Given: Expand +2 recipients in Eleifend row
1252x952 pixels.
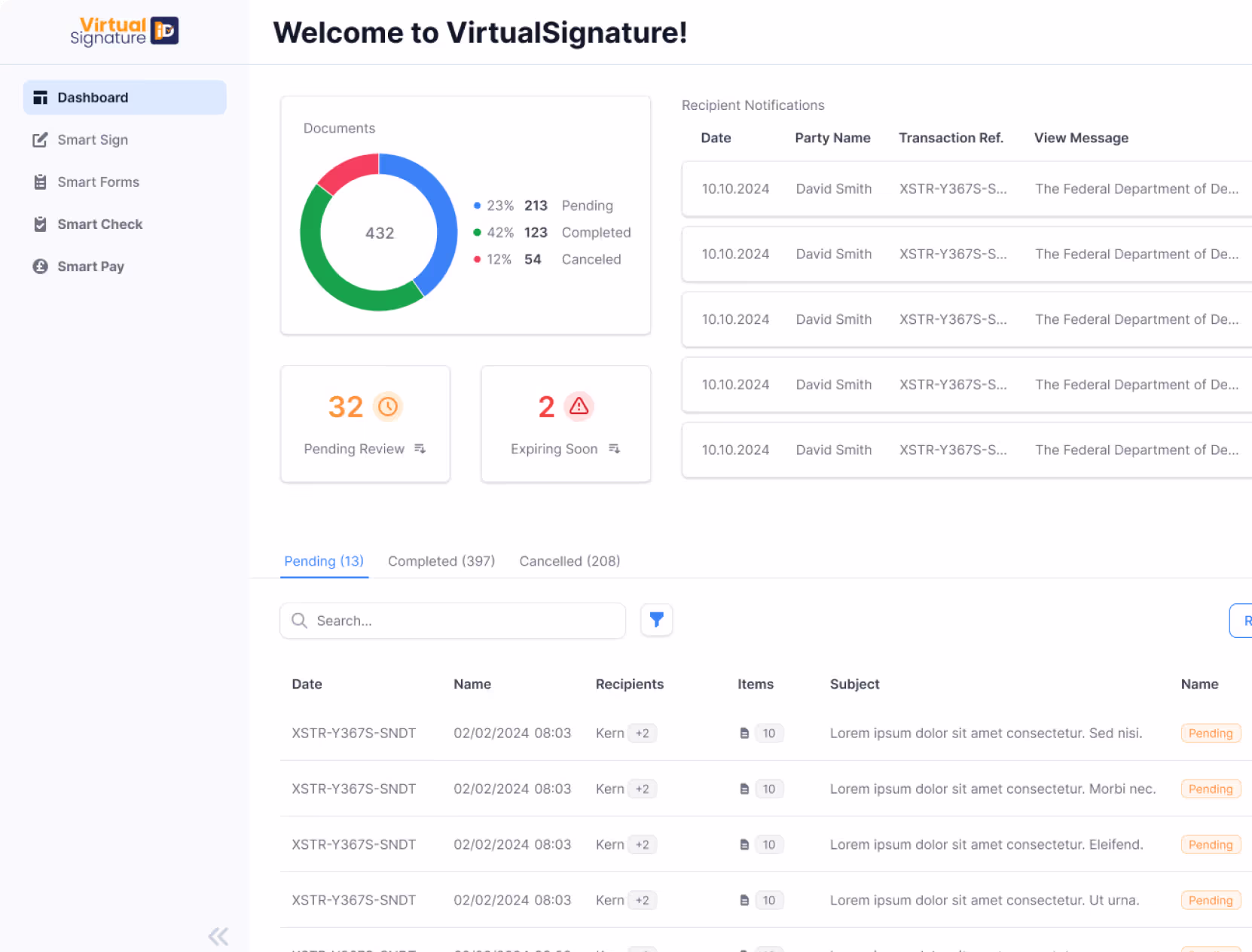Looking at the screenshot, I should point(643,844).
